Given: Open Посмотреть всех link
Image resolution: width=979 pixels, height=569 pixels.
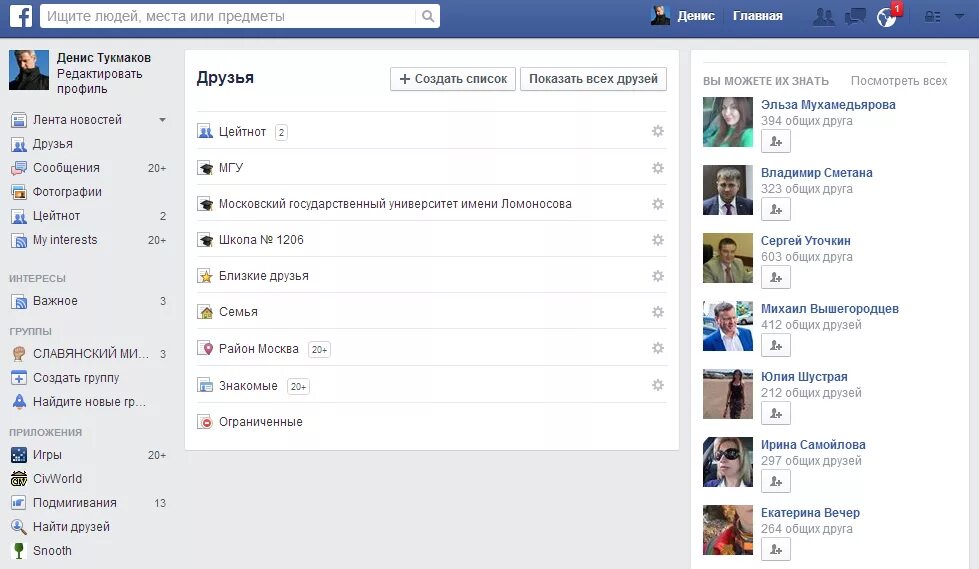Looking at the screenshot, I should [x=898, y=81].
